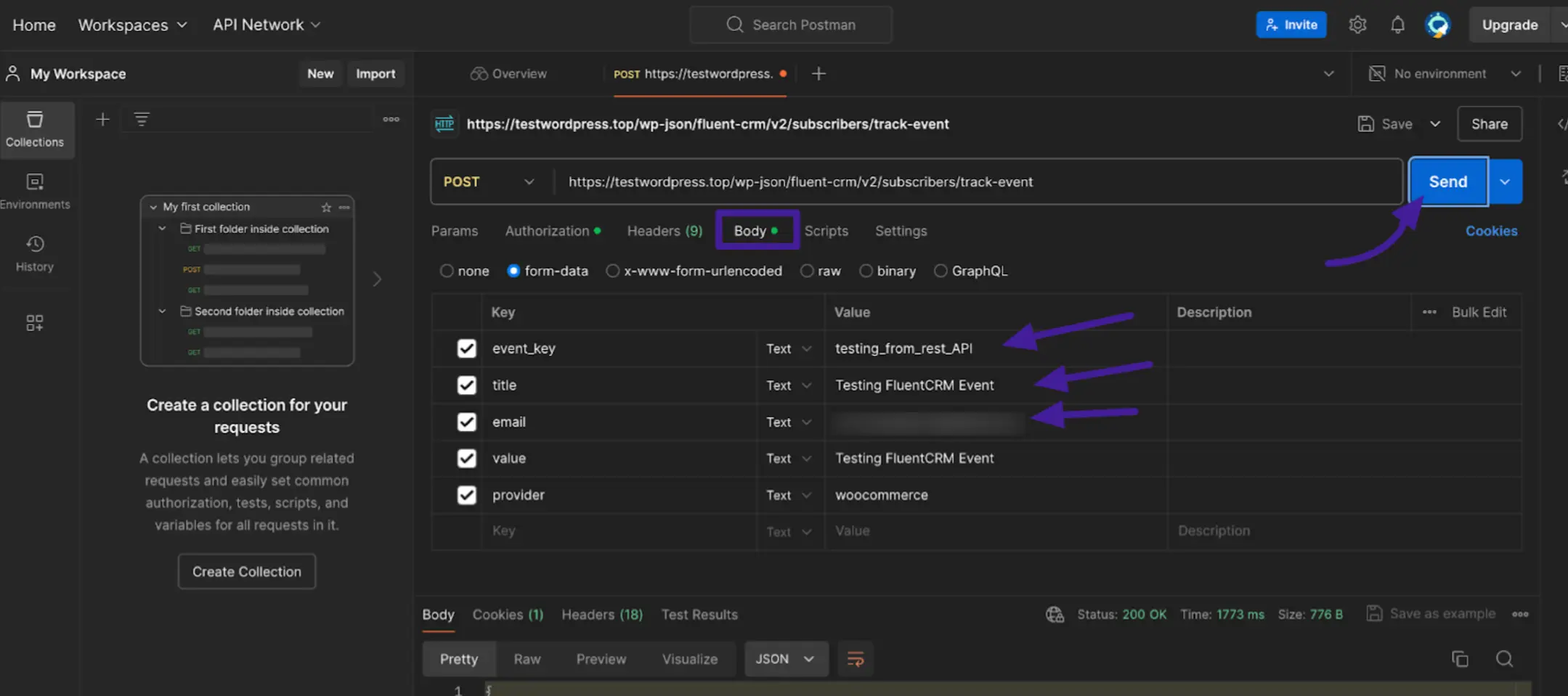Click the Overview tab icon
The width and height of the screenshot is (1568, 696).
(x=479, y=73)
